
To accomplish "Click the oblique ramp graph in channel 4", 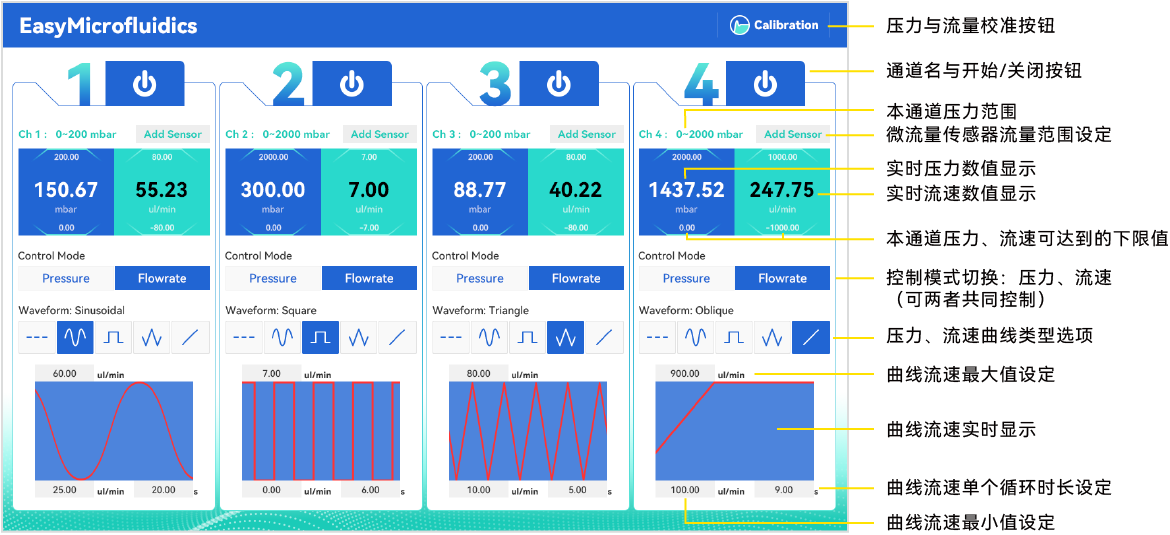I will tap(734, 431).
